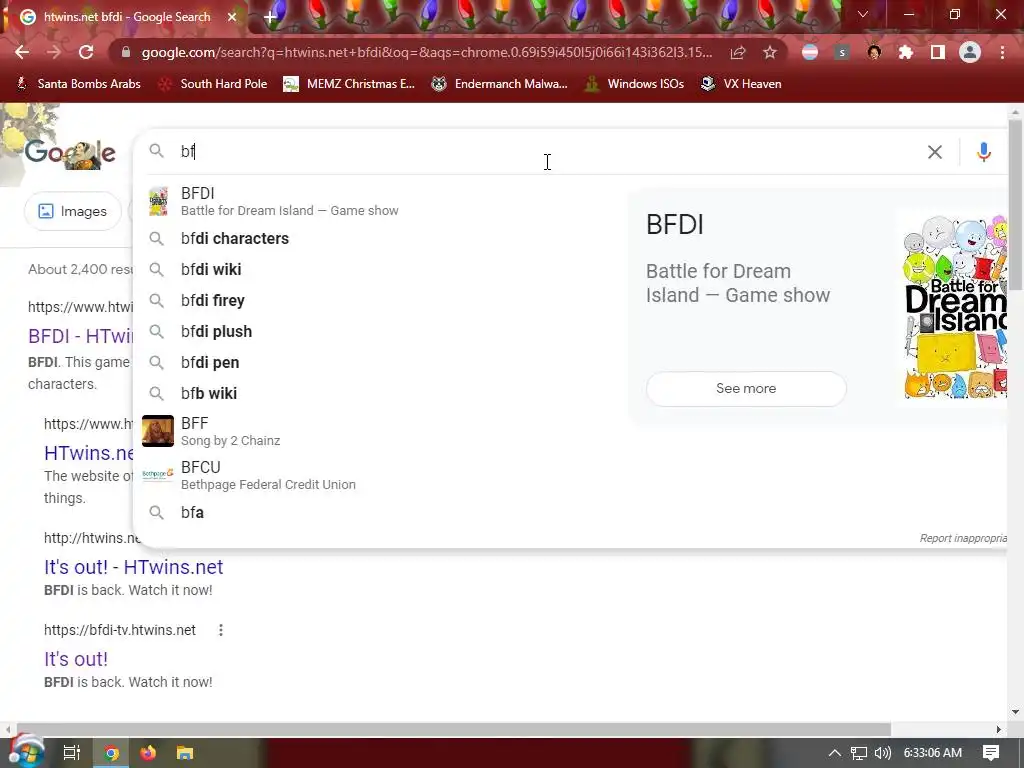
Task: Click the share page icon in address bar
Action: [738, 52]
